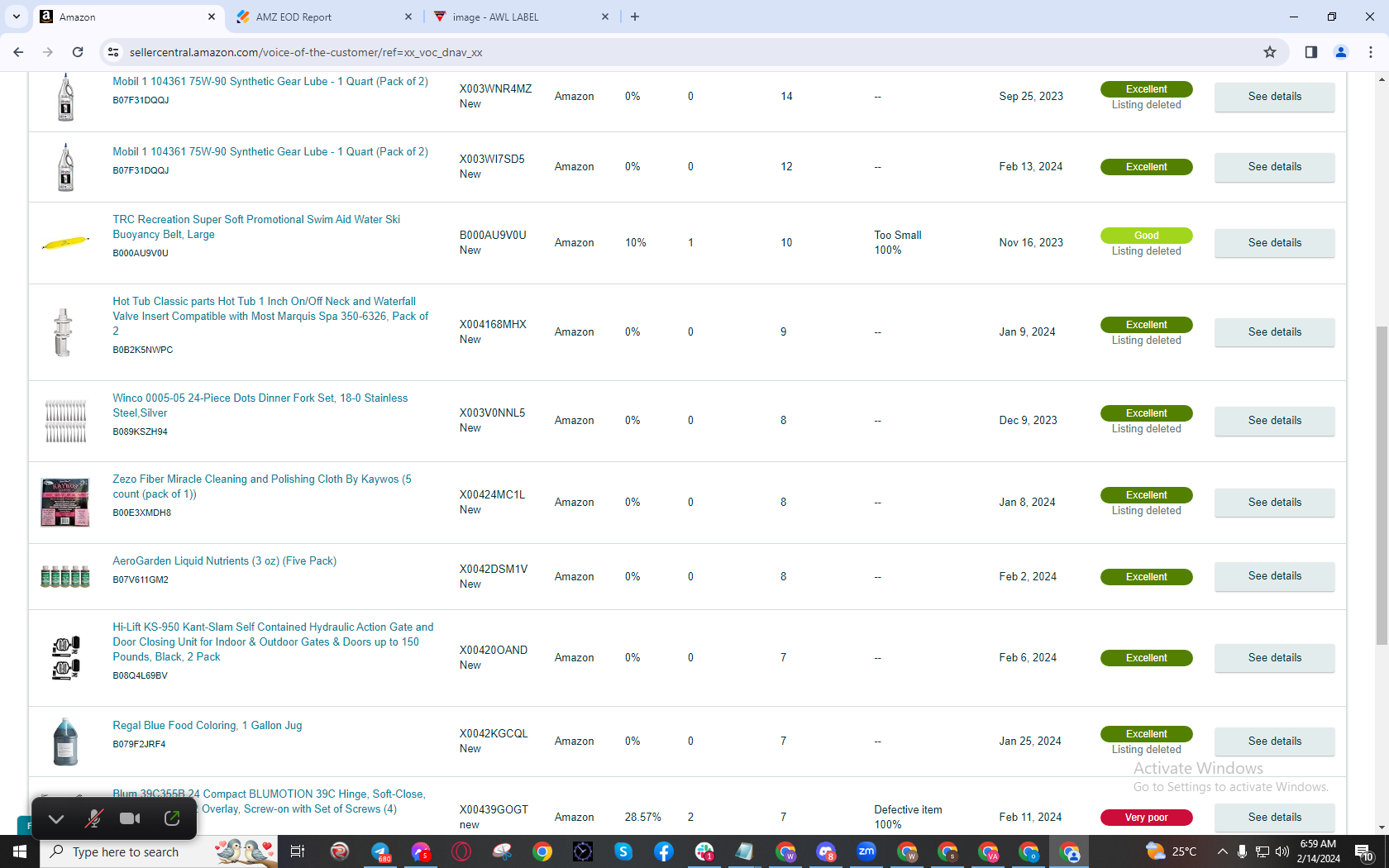Show hidden system tray icons
This screenshot has height=868, width=1389.
coord(1222,851)
